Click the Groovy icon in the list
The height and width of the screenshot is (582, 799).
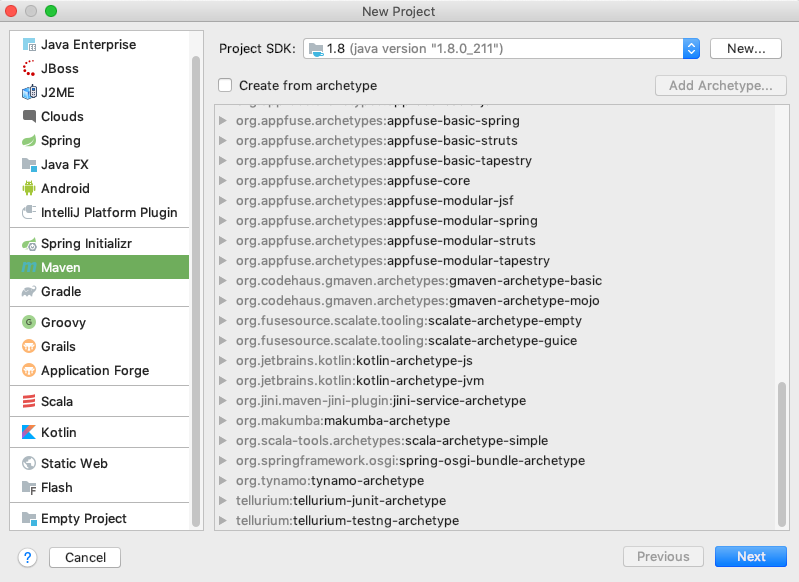[x=28, y=323]
